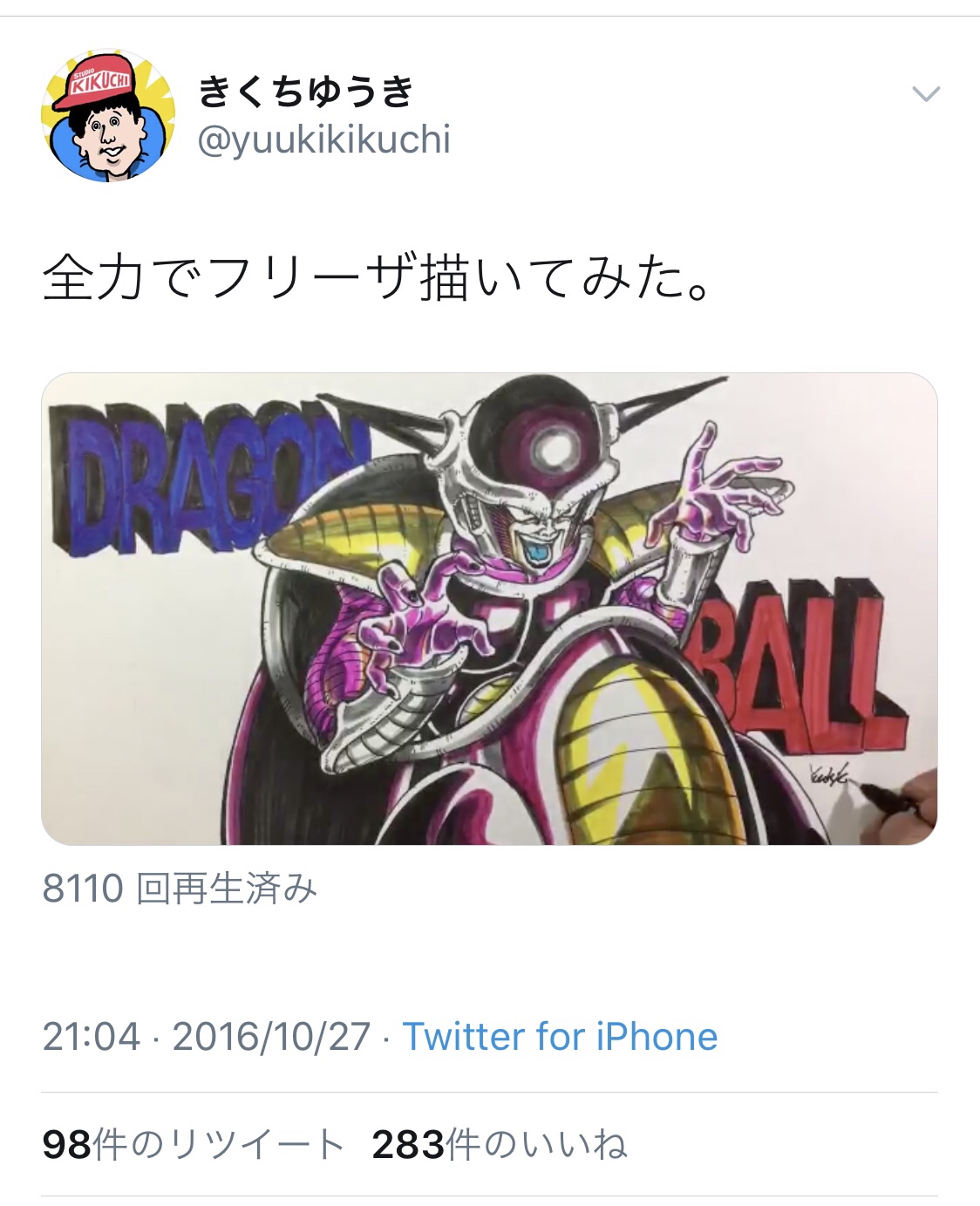View the 98件のリツイート list
This screenshot has width=980, height=1206.
tap(194, 1144)
